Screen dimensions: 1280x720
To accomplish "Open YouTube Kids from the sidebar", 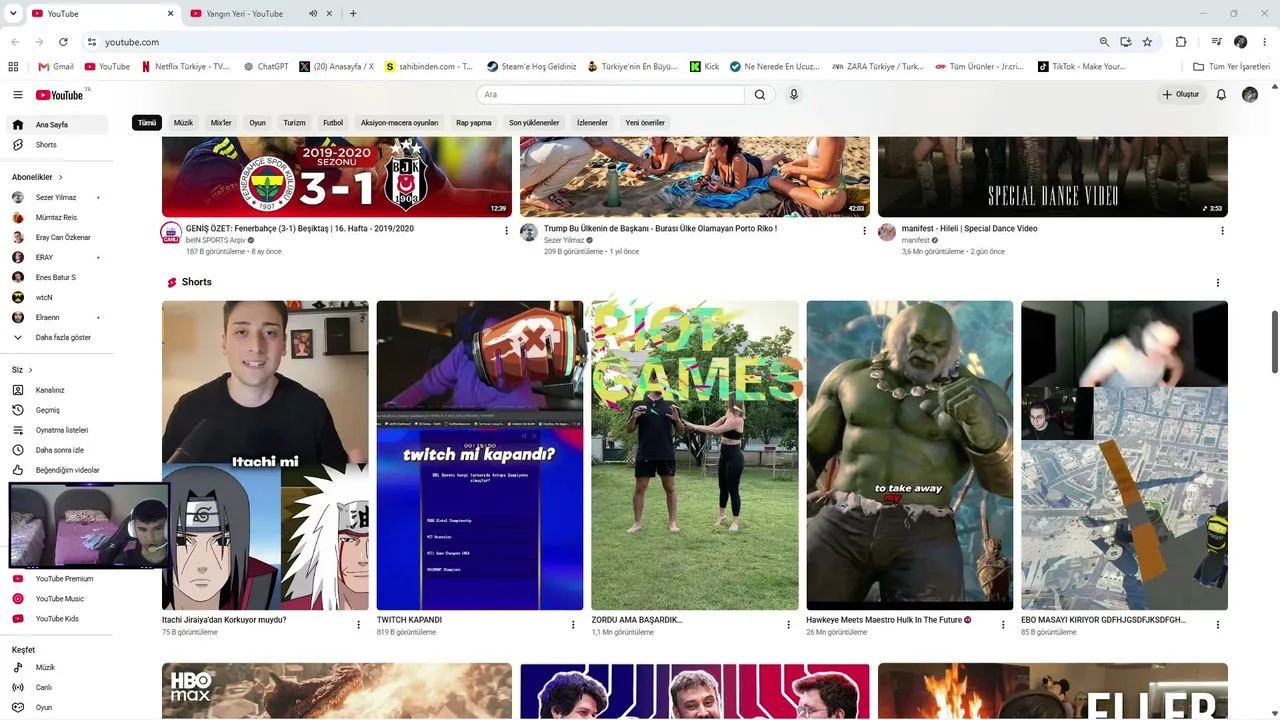I will (x=56, y=619).
